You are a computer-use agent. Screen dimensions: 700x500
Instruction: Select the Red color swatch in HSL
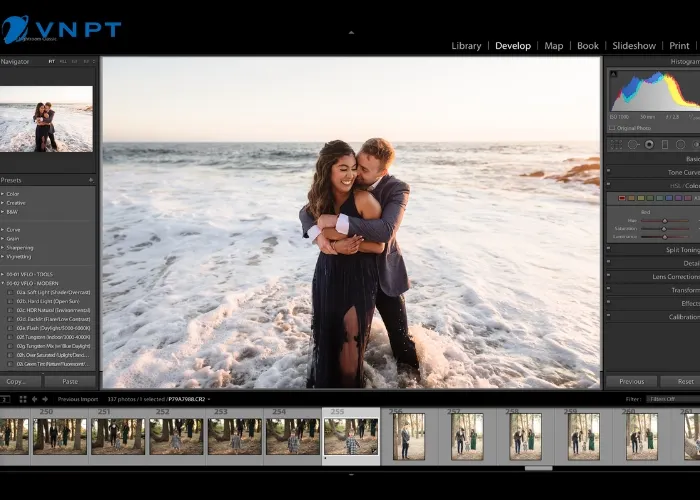622,198
